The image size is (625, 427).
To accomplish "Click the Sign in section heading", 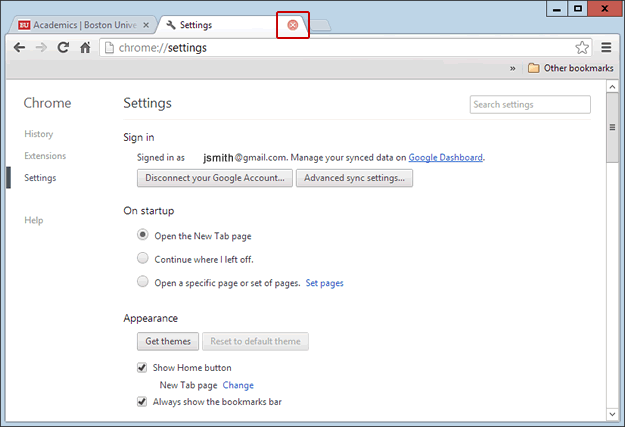I will point(139,138).
